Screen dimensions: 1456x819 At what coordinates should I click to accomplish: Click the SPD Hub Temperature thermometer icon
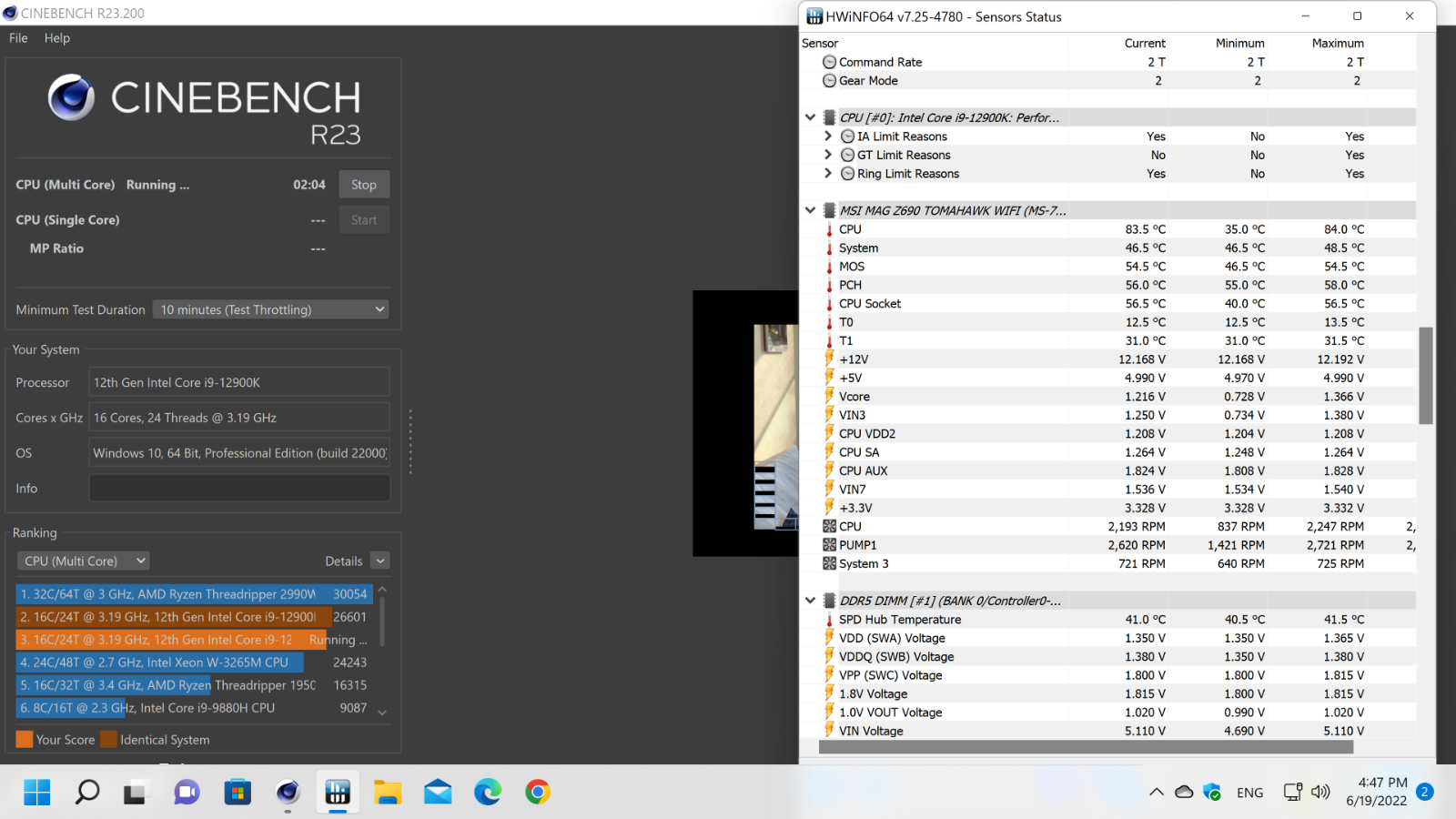click(x=829, y=620)
